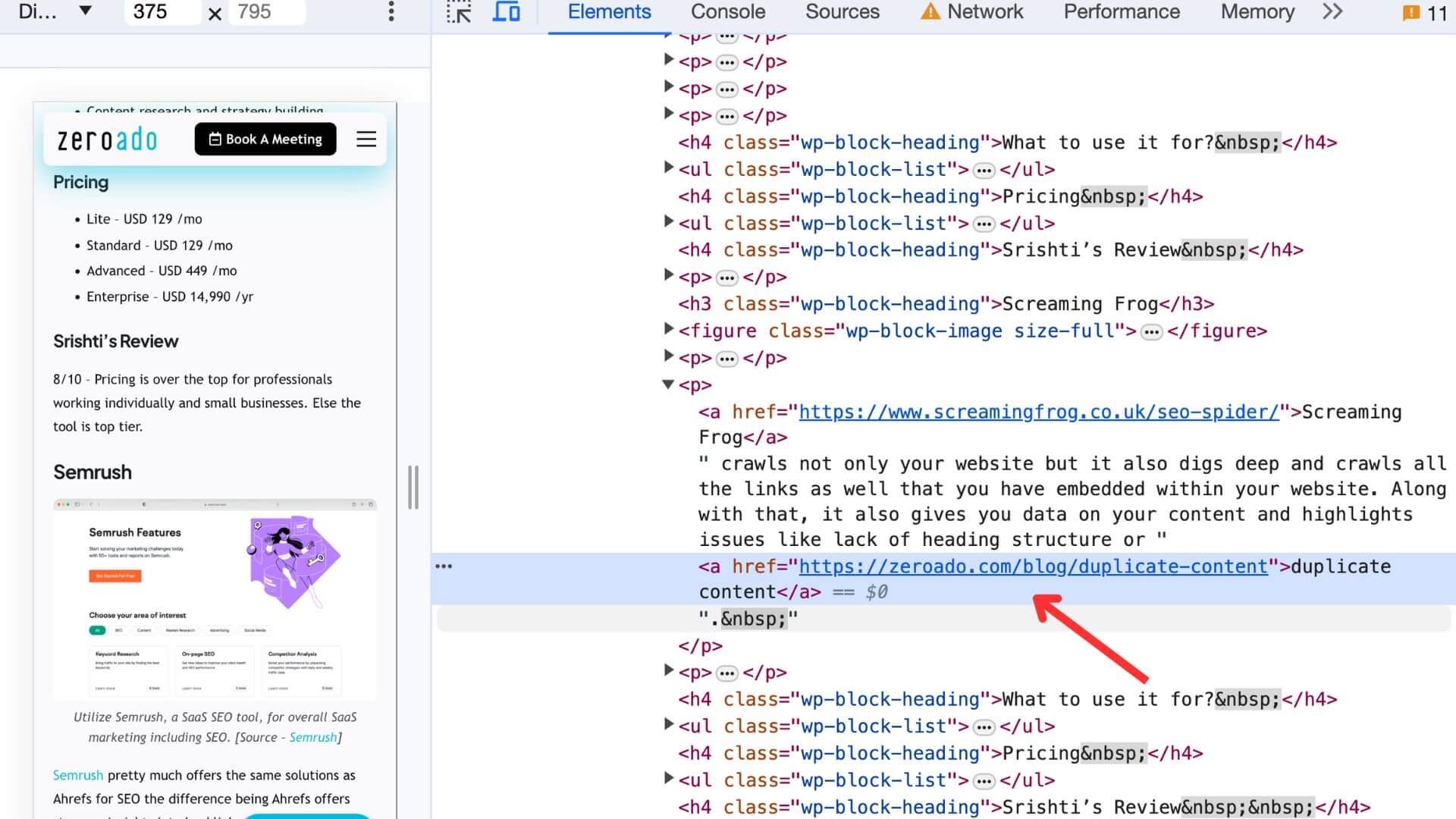Expand the p element below first Srishti's Review heading
The width and height of the screenshot is (1456, 819).
[668, 275]
